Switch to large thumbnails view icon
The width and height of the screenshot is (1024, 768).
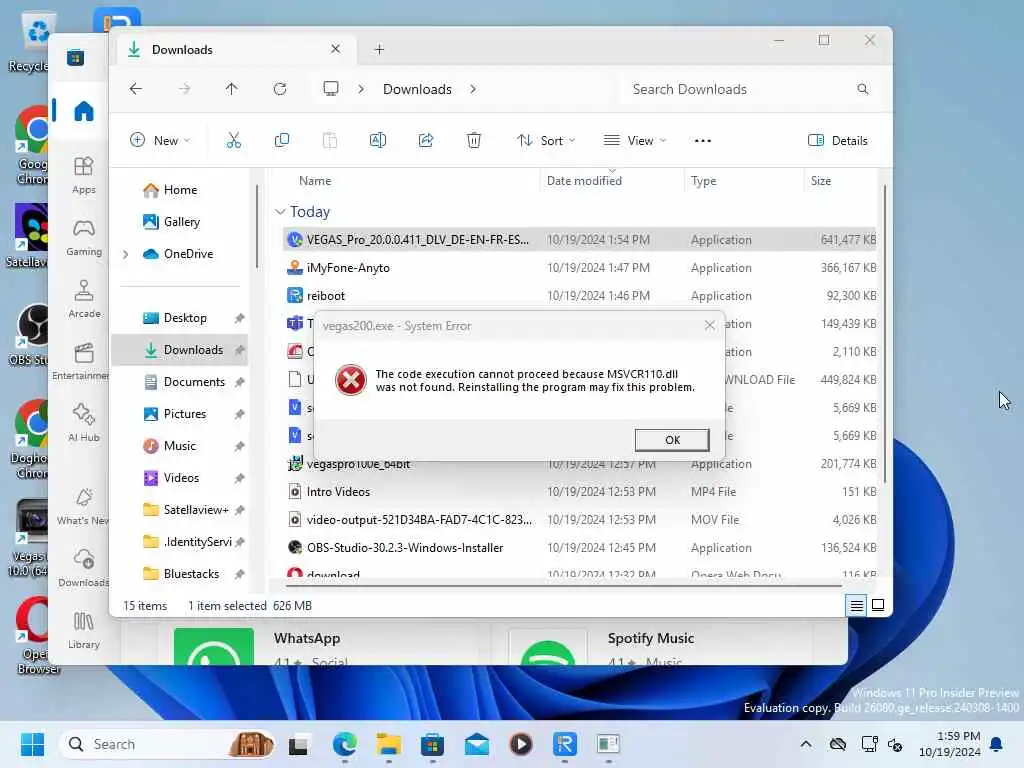(x=878, y=605)
